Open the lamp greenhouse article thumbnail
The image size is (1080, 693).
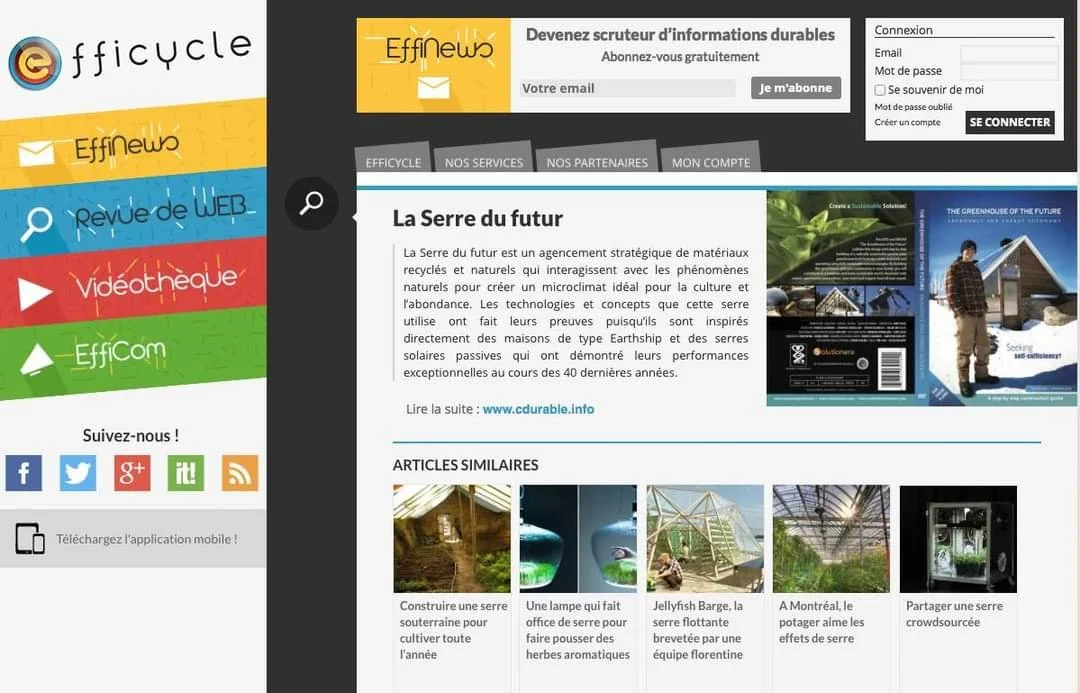(x=579, y=539)
